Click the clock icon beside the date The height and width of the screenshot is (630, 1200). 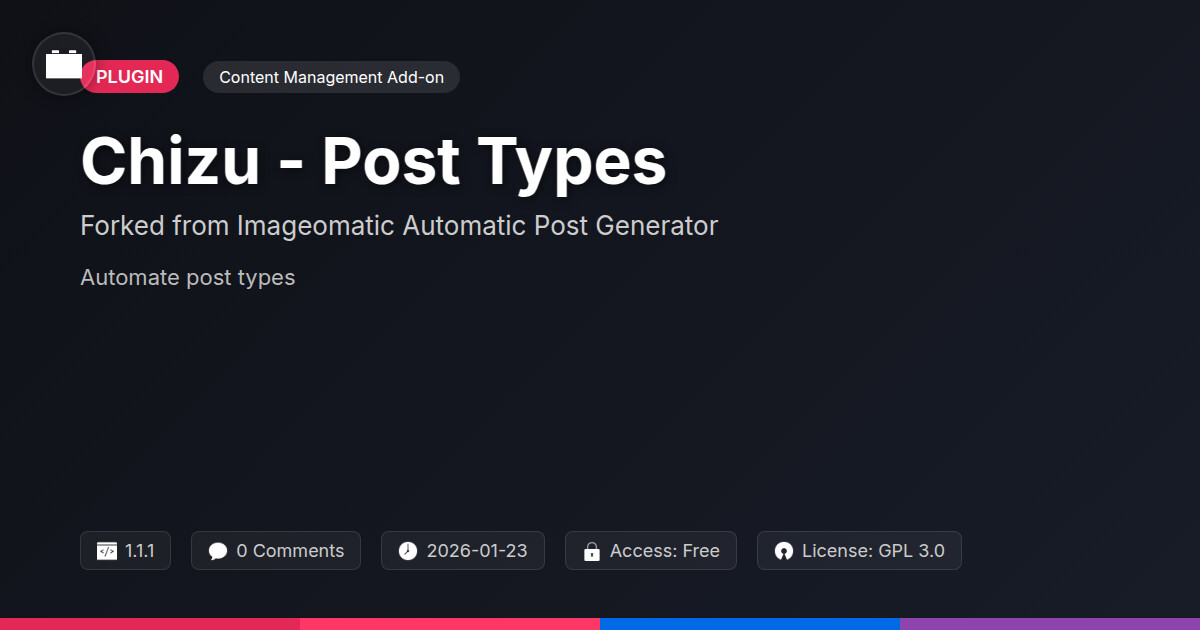tap(407, 551)
